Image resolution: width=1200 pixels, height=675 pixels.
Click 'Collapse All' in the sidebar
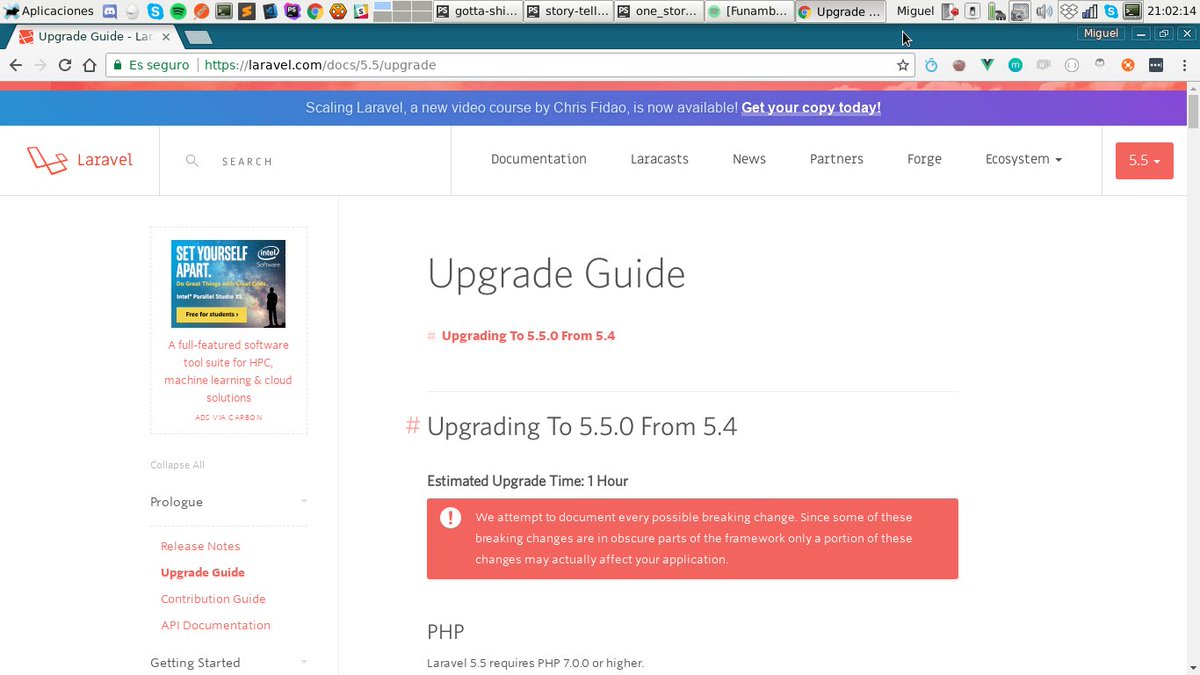[x=177, y=465]
